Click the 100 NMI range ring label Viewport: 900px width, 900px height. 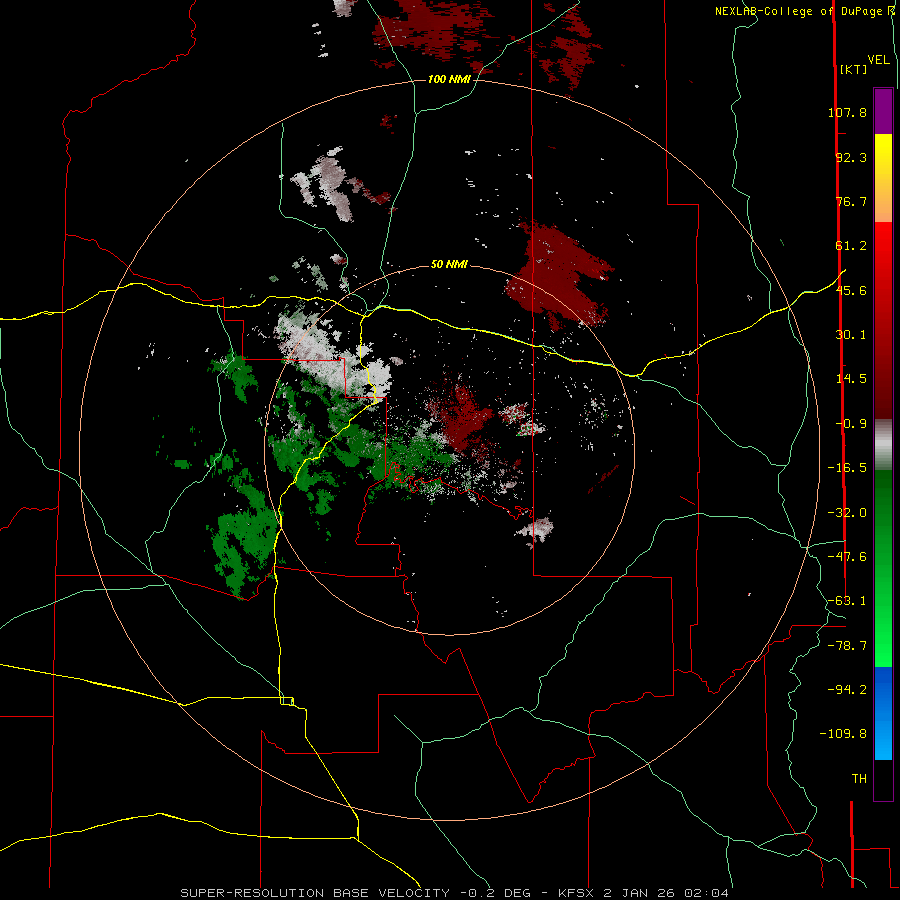[449, 79]
